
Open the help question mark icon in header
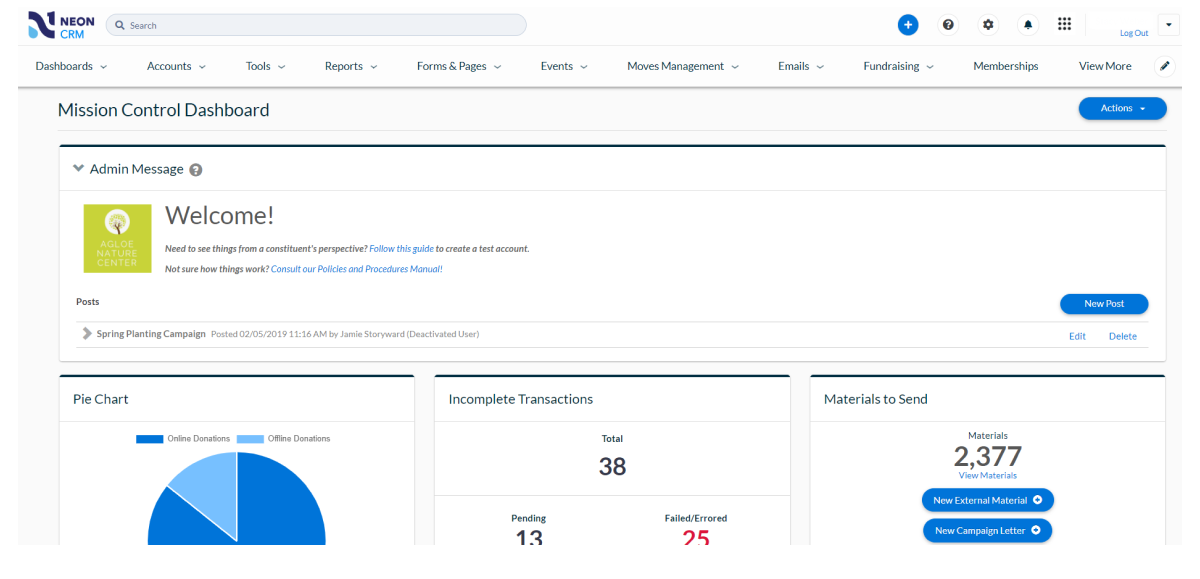pyautogui.click(x=948, y=25)
